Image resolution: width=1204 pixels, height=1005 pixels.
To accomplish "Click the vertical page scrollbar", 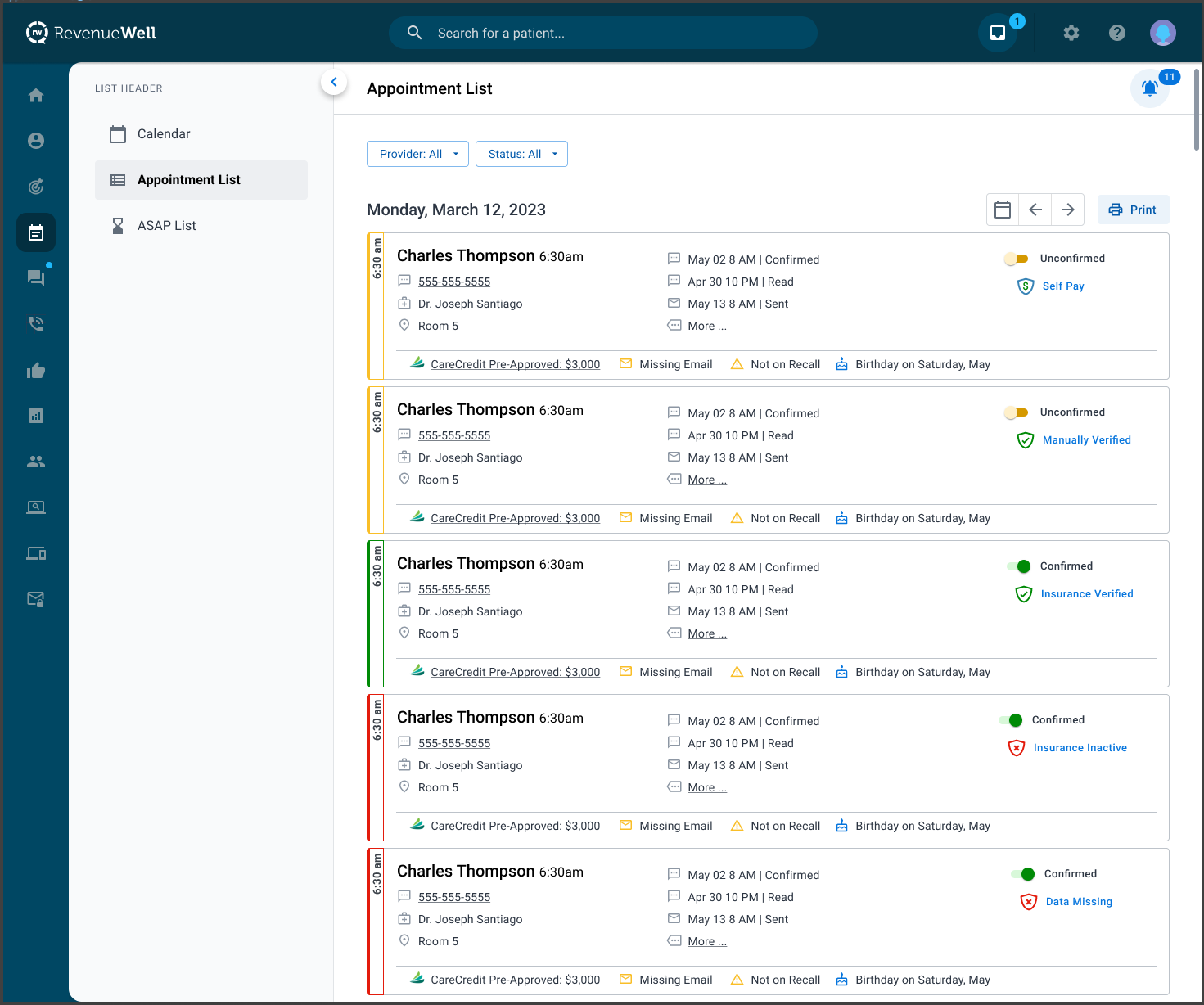I will click(x=1197, y=110).
